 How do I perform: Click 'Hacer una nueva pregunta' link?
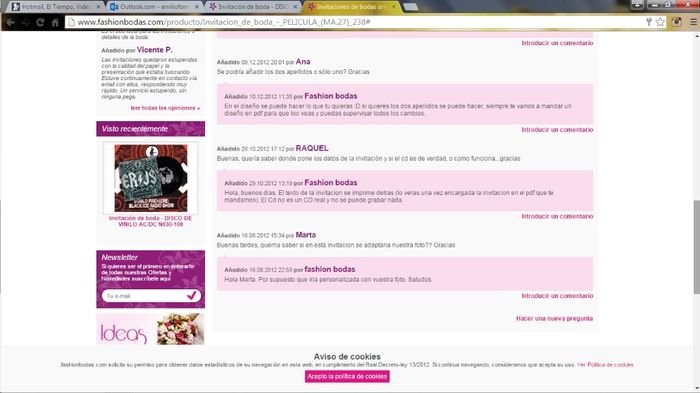pos(554,318)
